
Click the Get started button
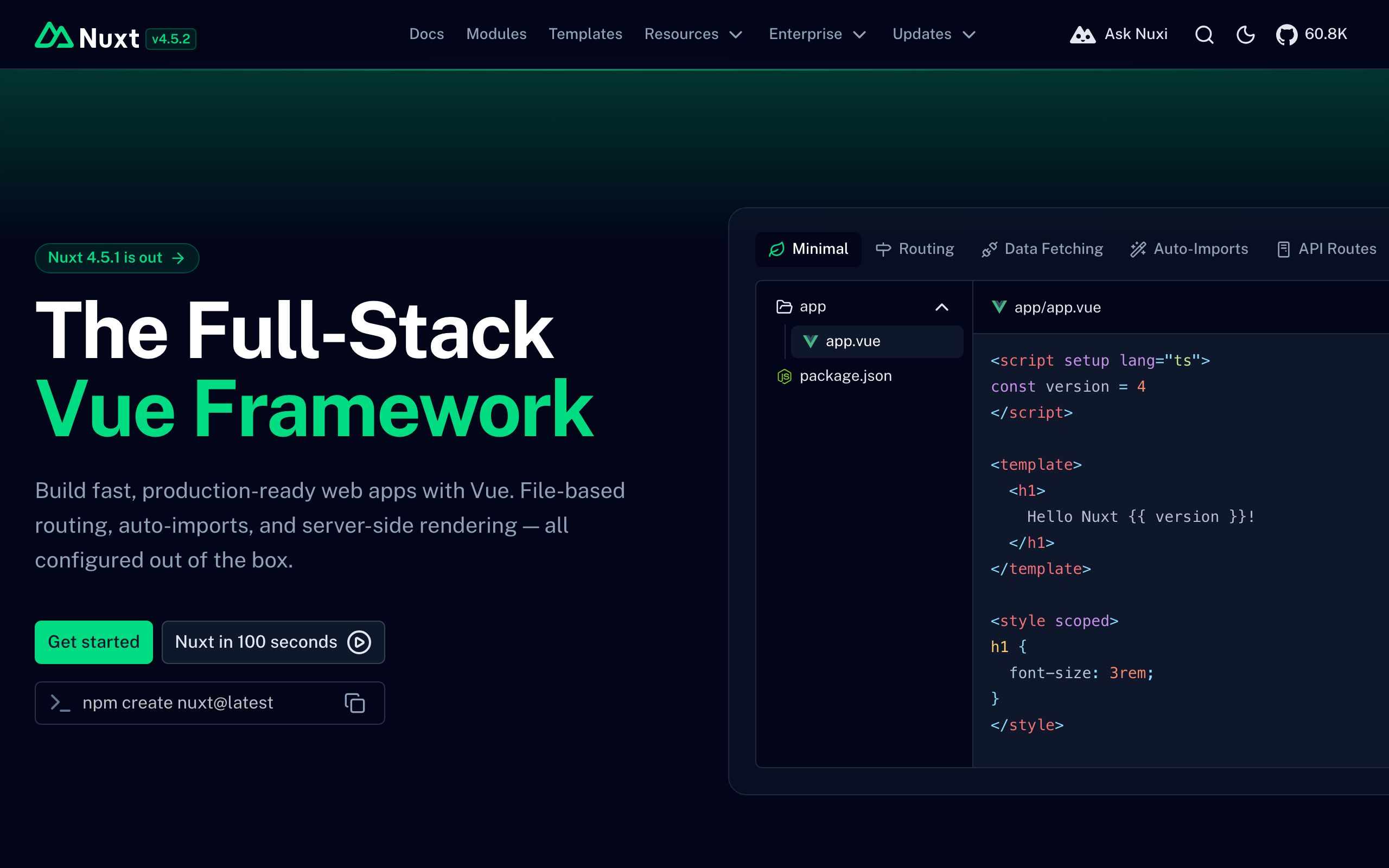93,642
